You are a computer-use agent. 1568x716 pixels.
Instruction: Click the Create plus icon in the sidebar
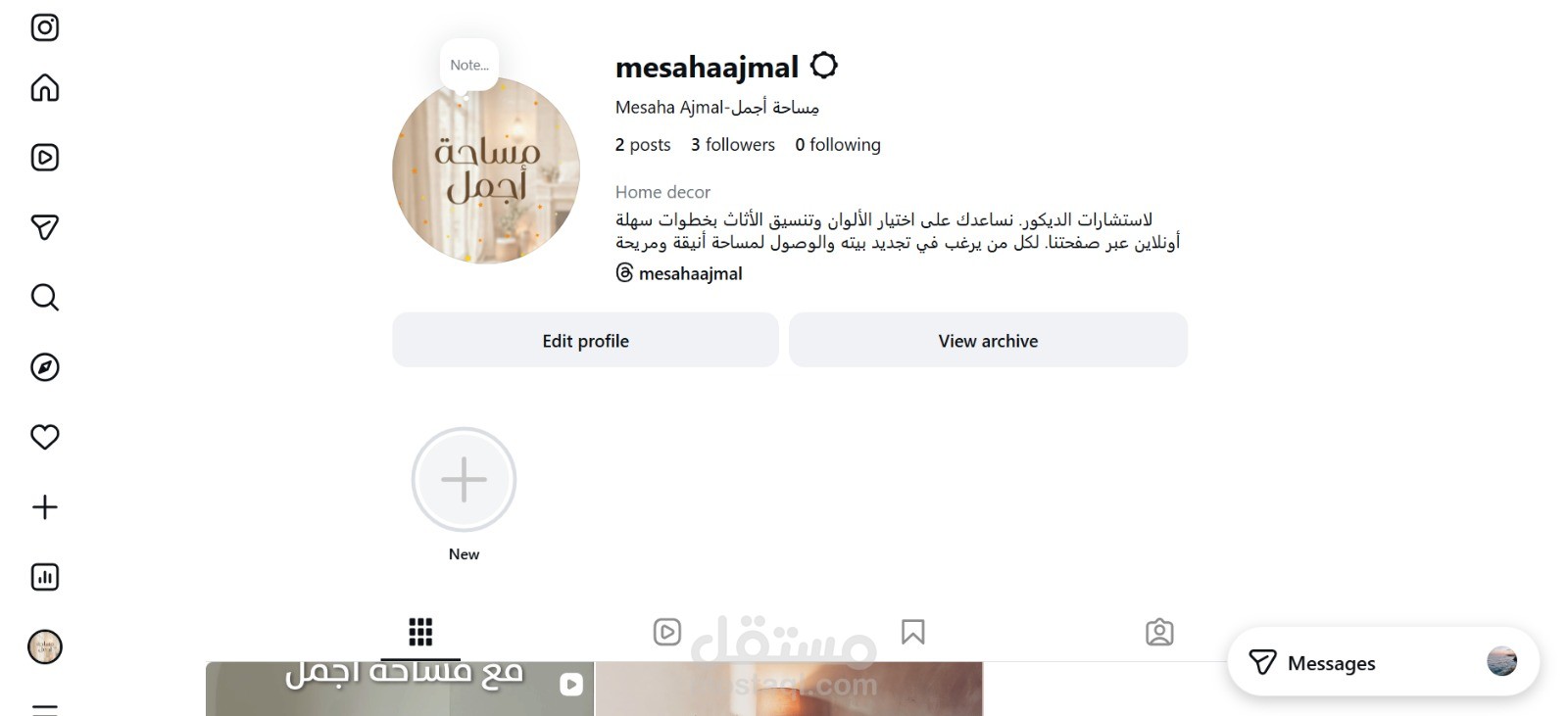pos(45,507)
